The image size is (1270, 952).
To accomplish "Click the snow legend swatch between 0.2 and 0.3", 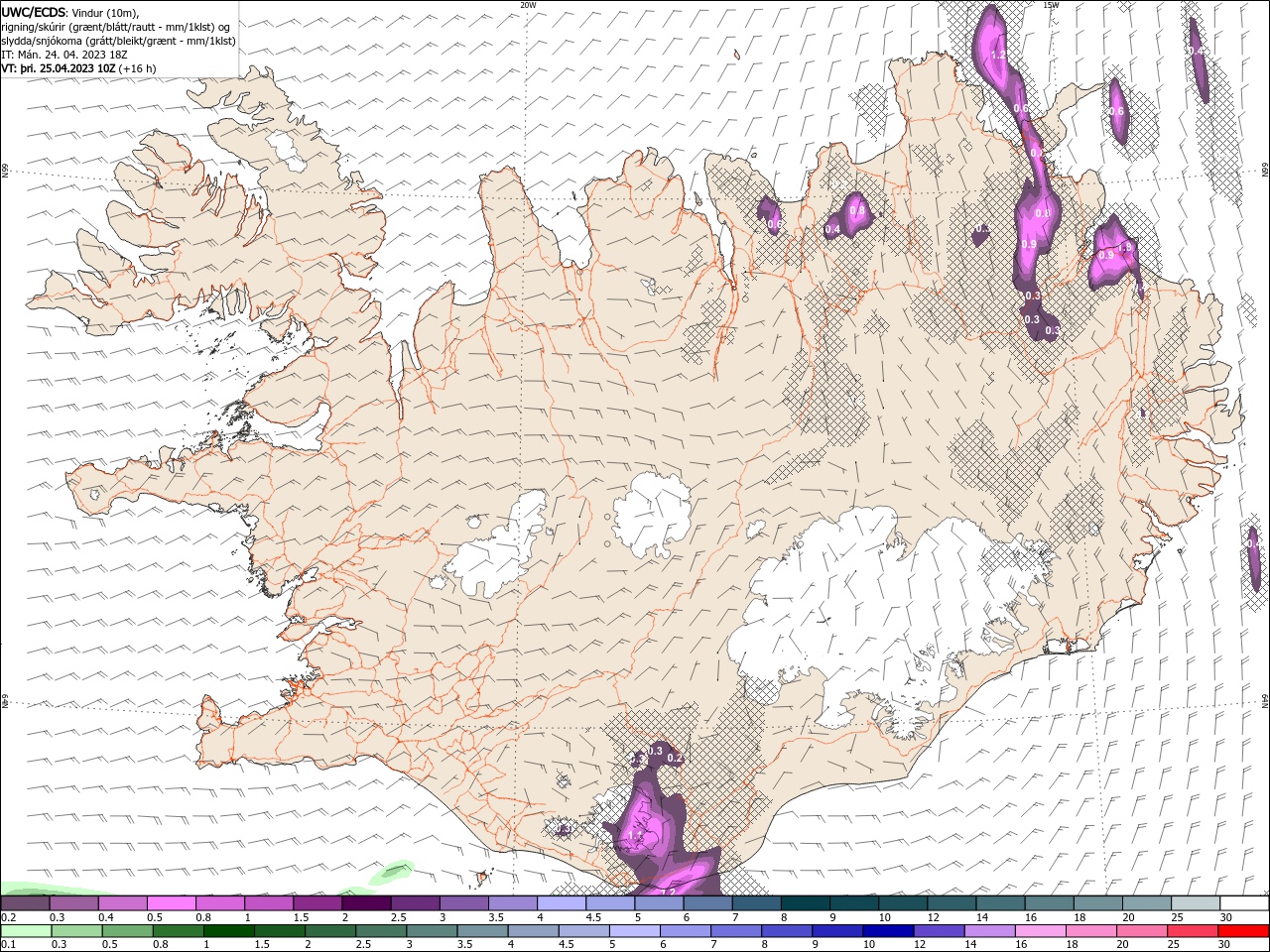I will tap(25, 903).
